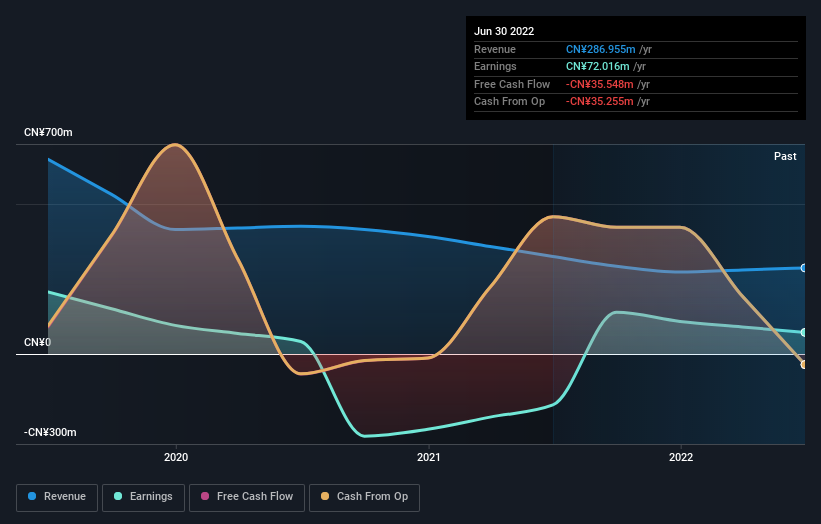Image resolution: width=821 pixels, height=524 pixels.
Task: Click the CN¥72.016m earnings value
Action: (x=597, y=66)
